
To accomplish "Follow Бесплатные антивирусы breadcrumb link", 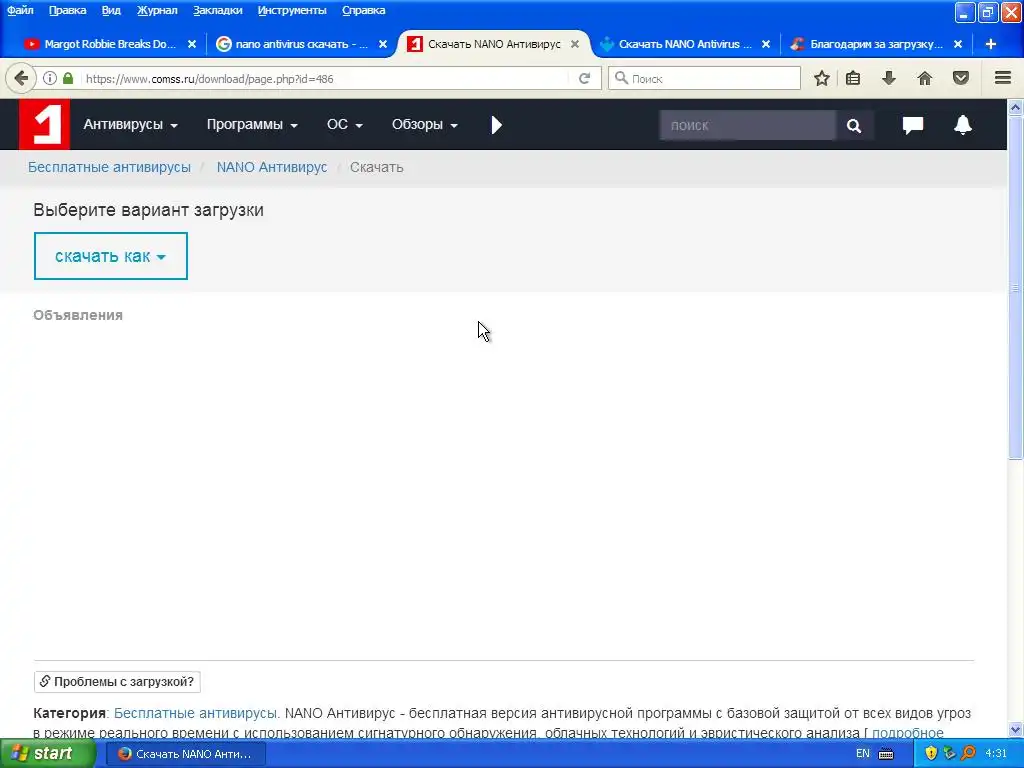I will [109, 167].
